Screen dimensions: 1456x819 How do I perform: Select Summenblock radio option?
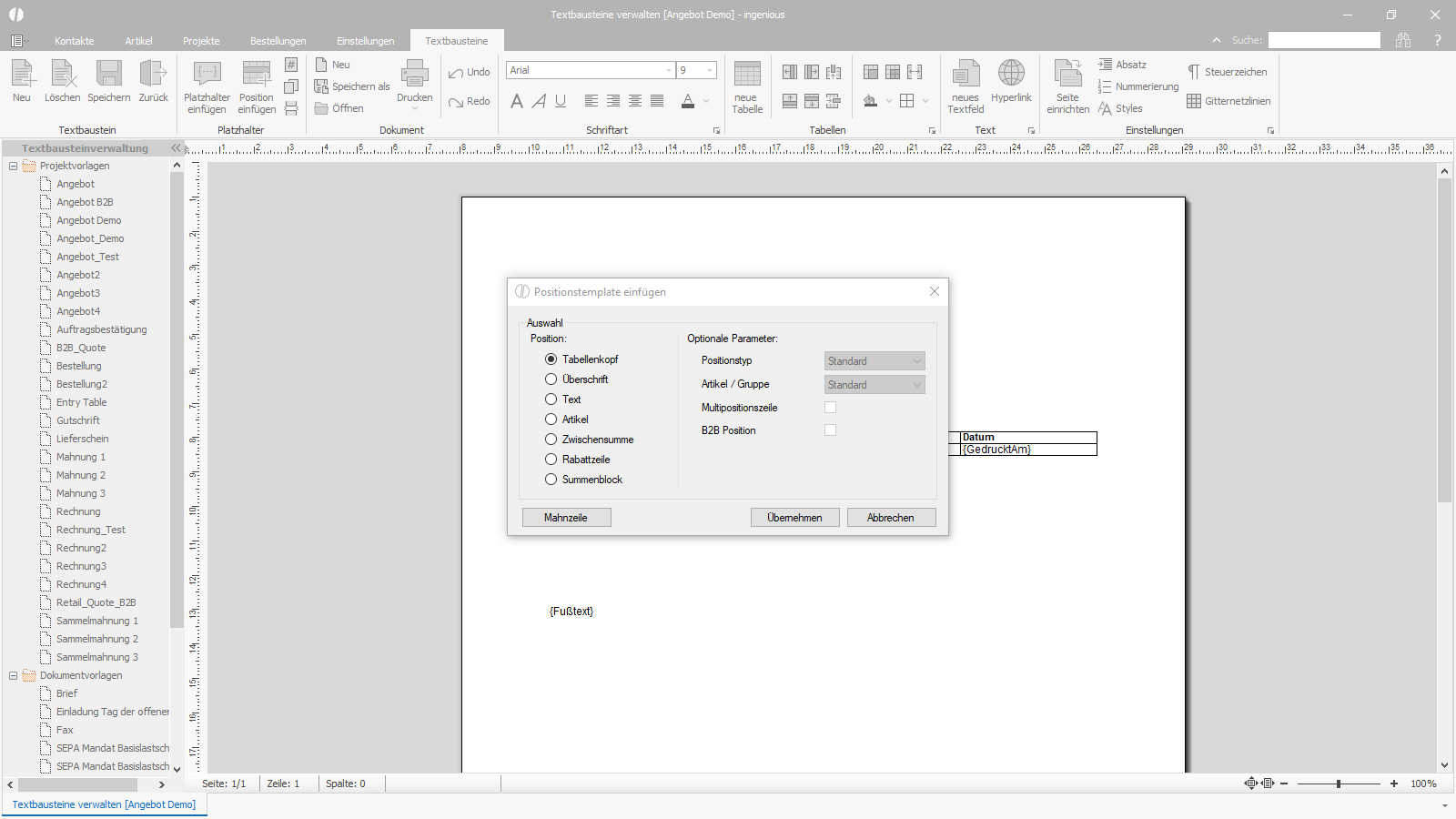coord(551,480)
